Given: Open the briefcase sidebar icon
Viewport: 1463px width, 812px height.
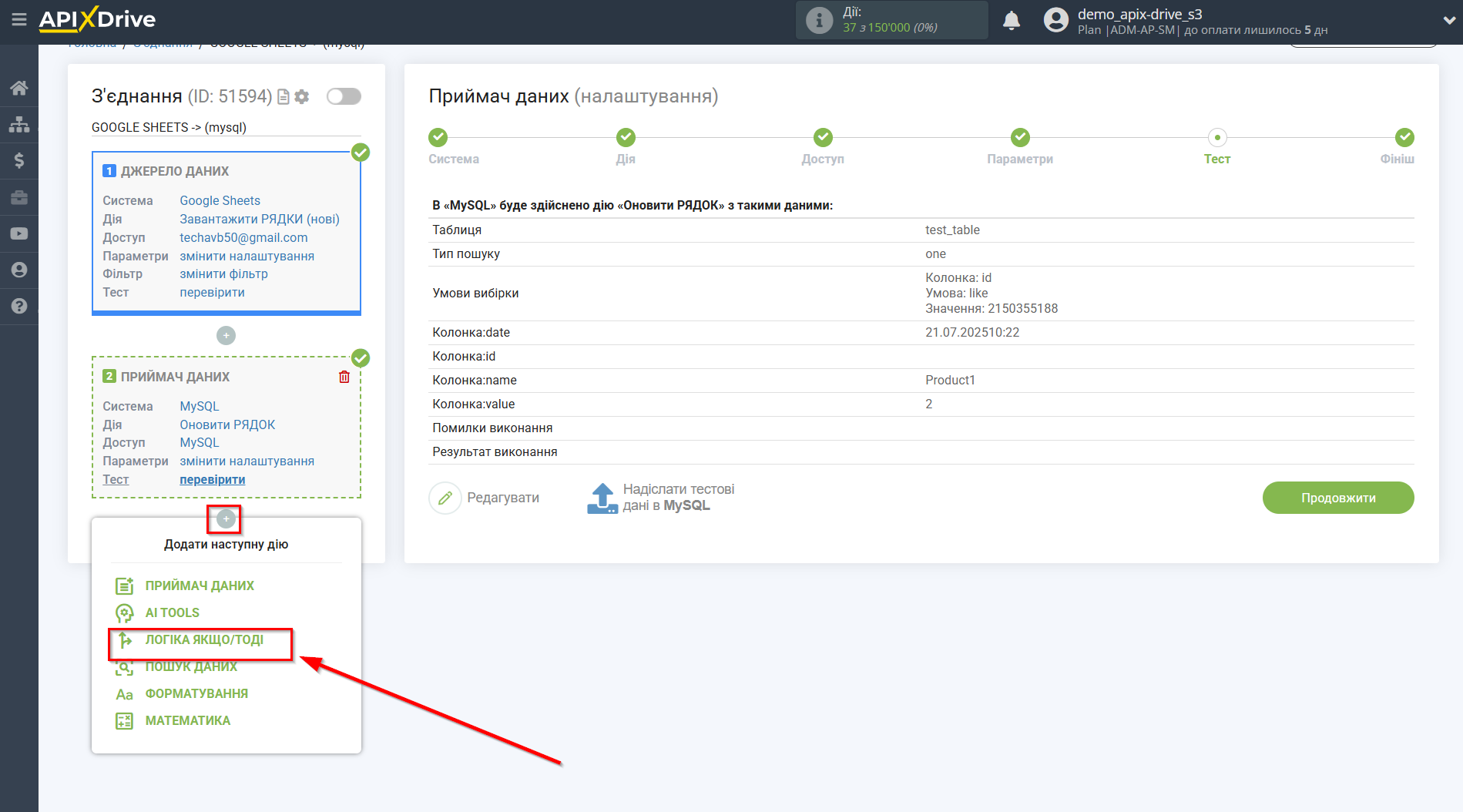Looking at the screenshot, I should (19, 197).
